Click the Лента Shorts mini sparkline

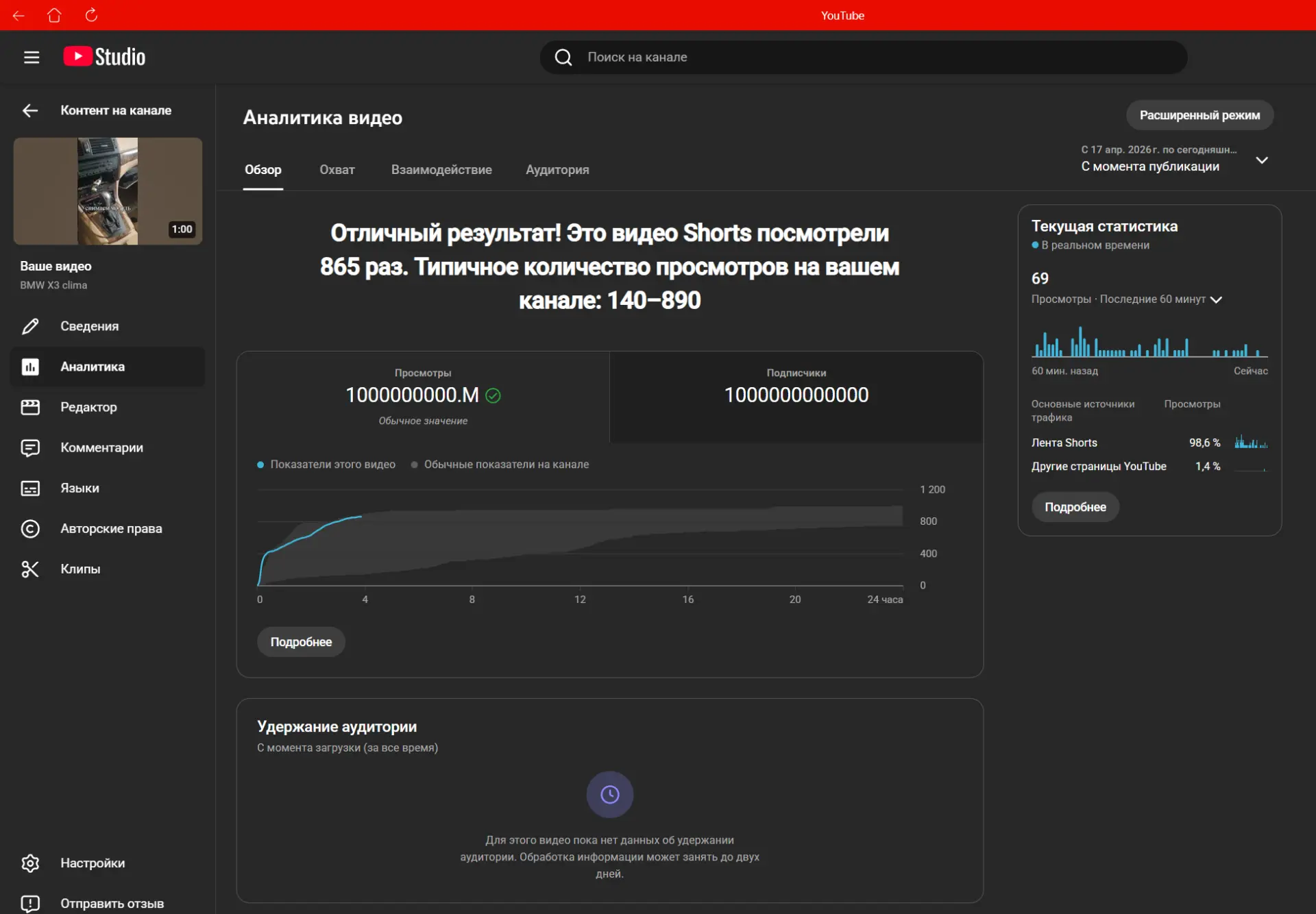[1251, 442]
